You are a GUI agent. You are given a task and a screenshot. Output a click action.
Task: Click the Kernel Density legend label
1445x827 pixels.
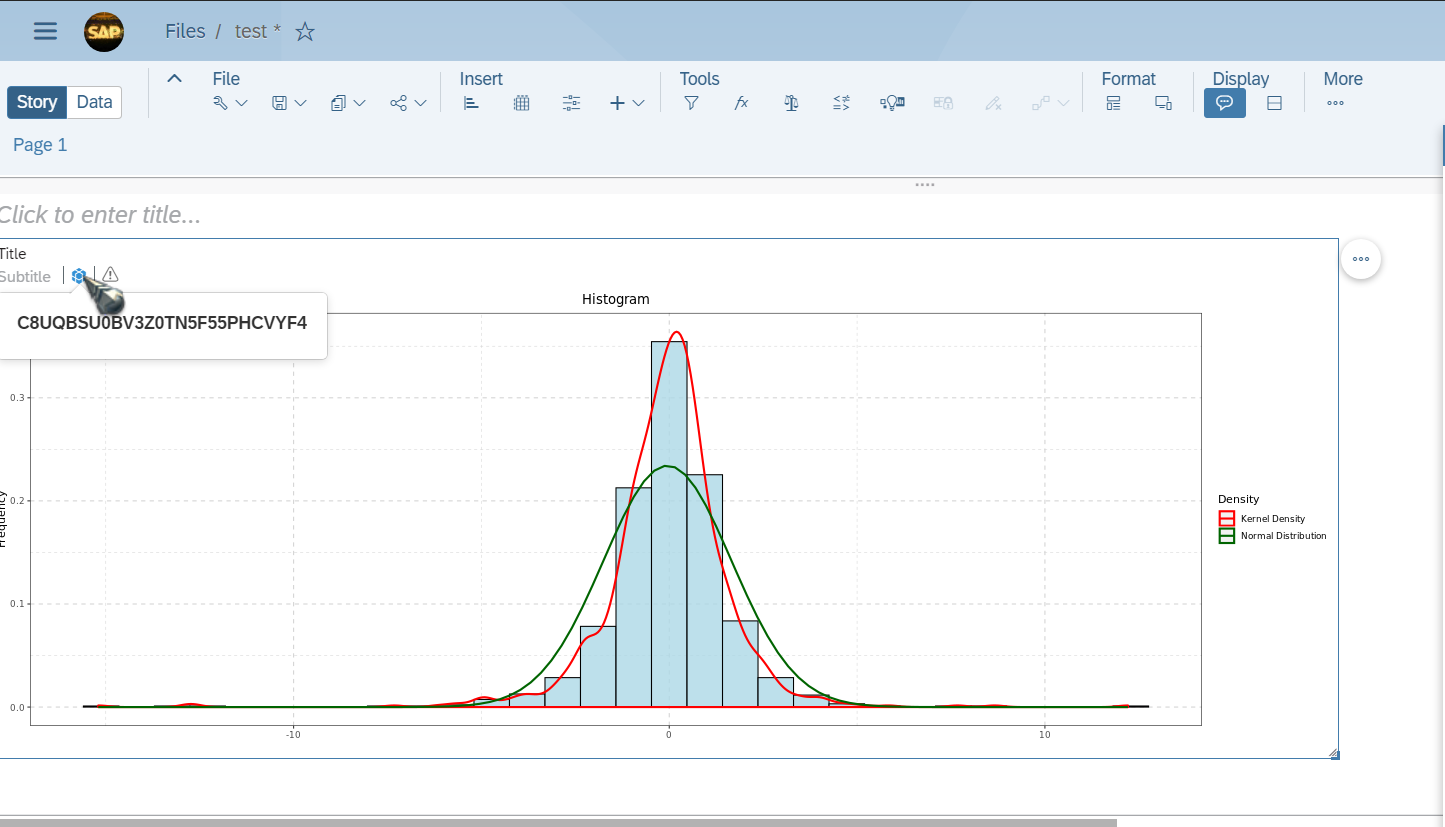click(1273, 519)
